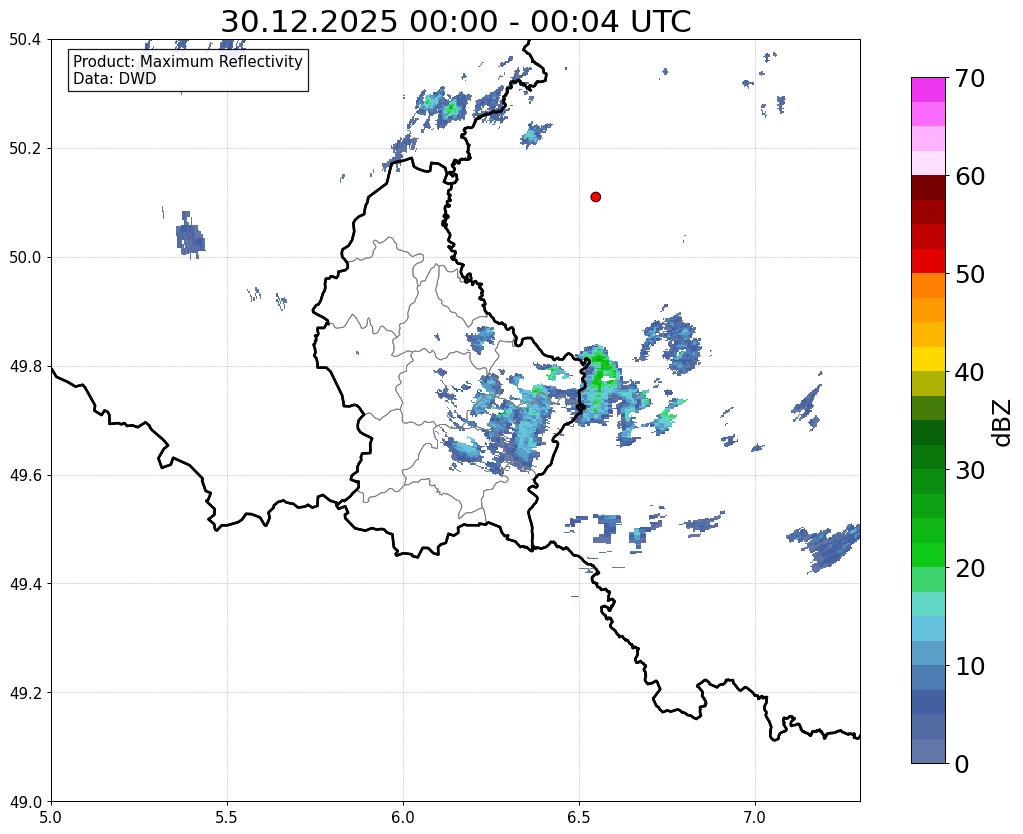Click the 7.0 longitude axis label

(x=756, y=817)
